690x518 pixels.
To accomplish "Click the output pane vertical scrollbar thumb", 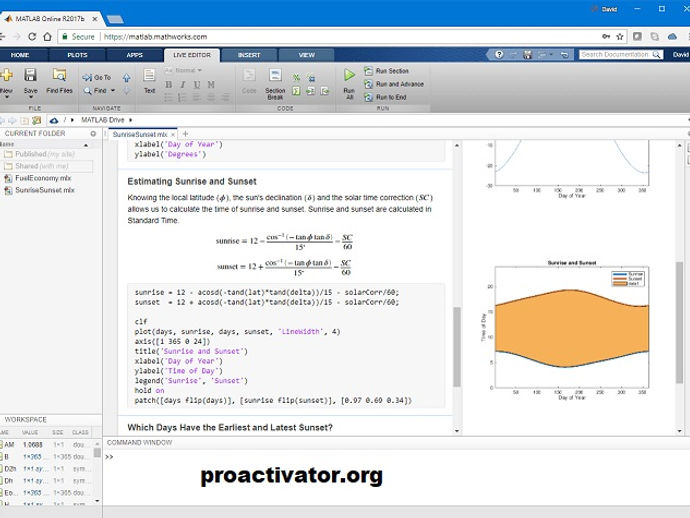I will click(680, 323).
